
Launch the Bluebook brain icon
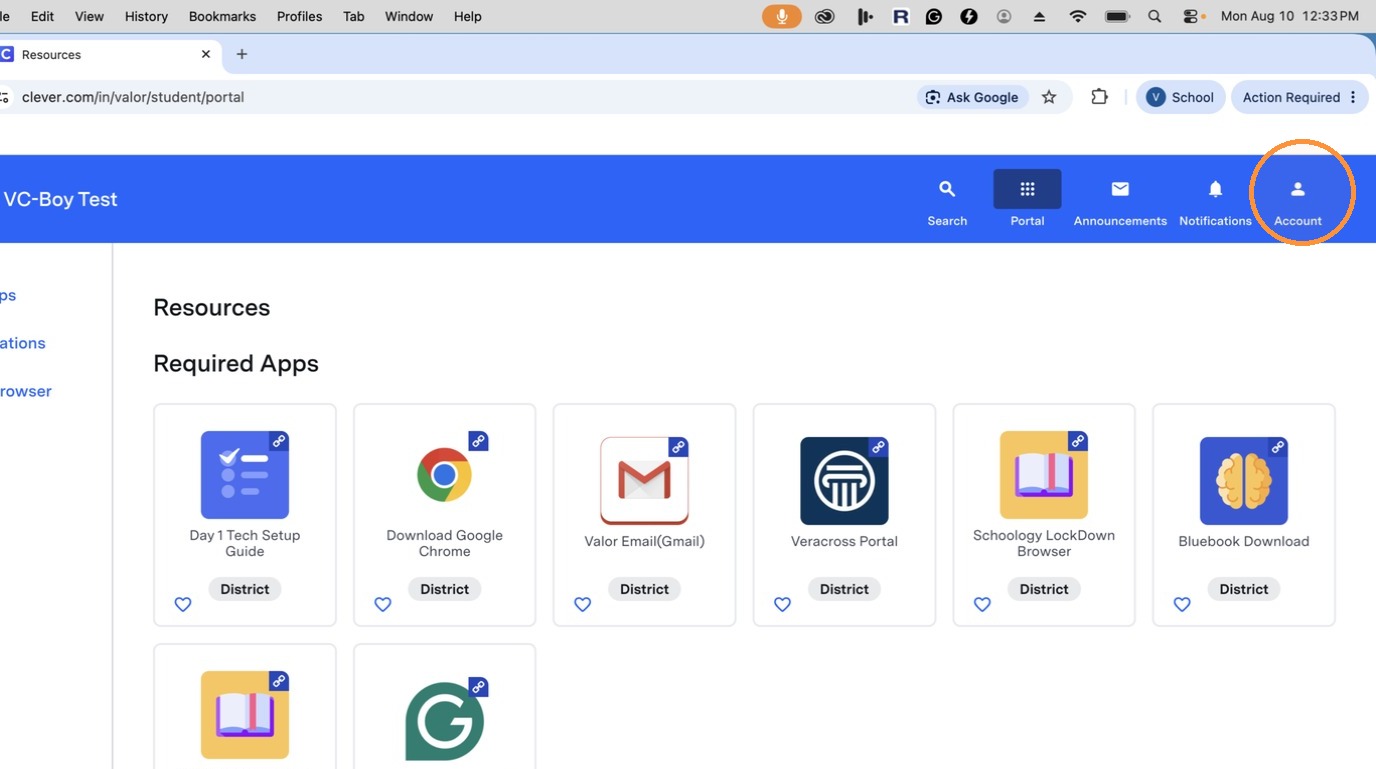coord(1244,481)
